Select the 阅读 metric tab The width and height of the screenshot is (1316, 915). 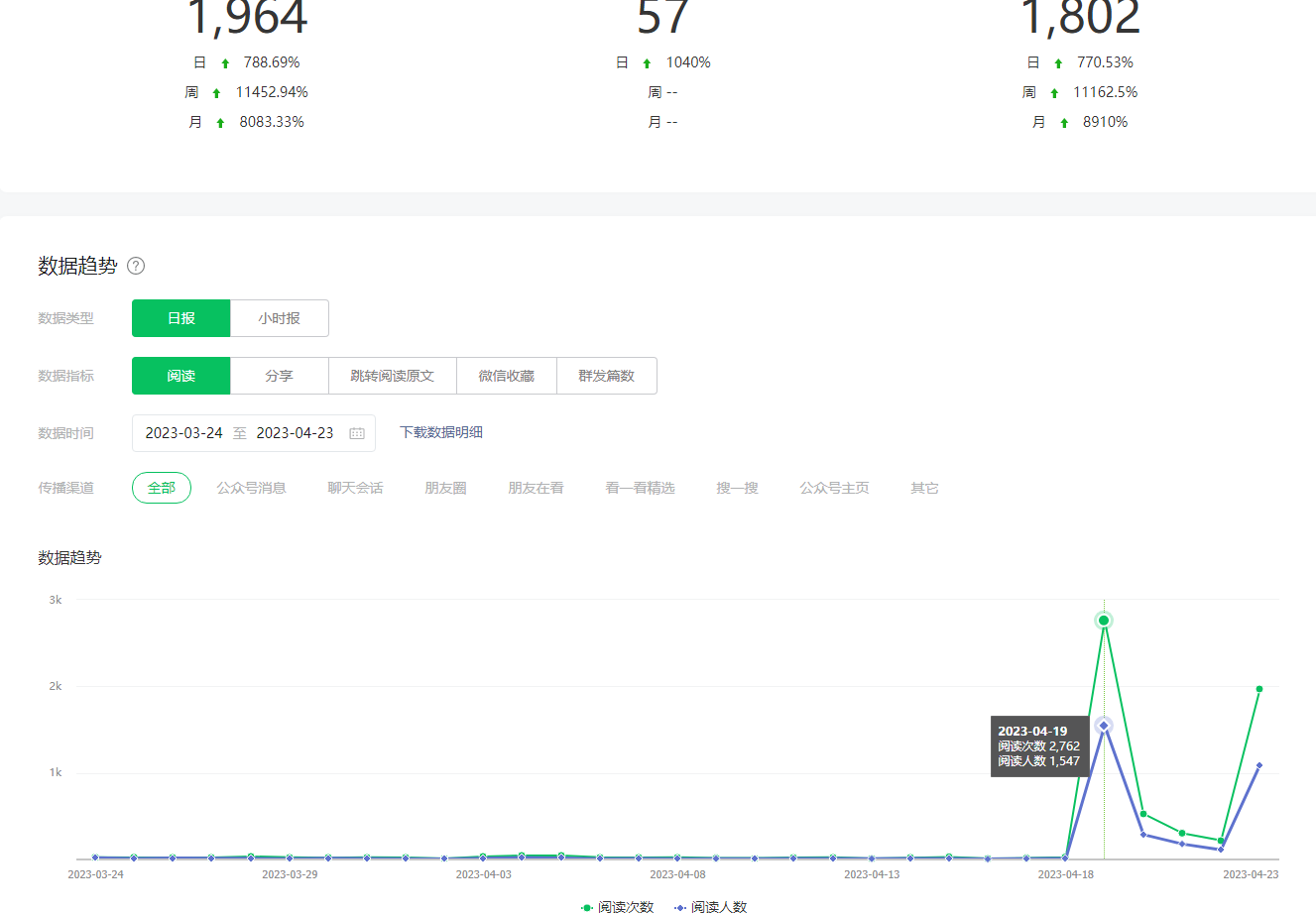point(181,376)
